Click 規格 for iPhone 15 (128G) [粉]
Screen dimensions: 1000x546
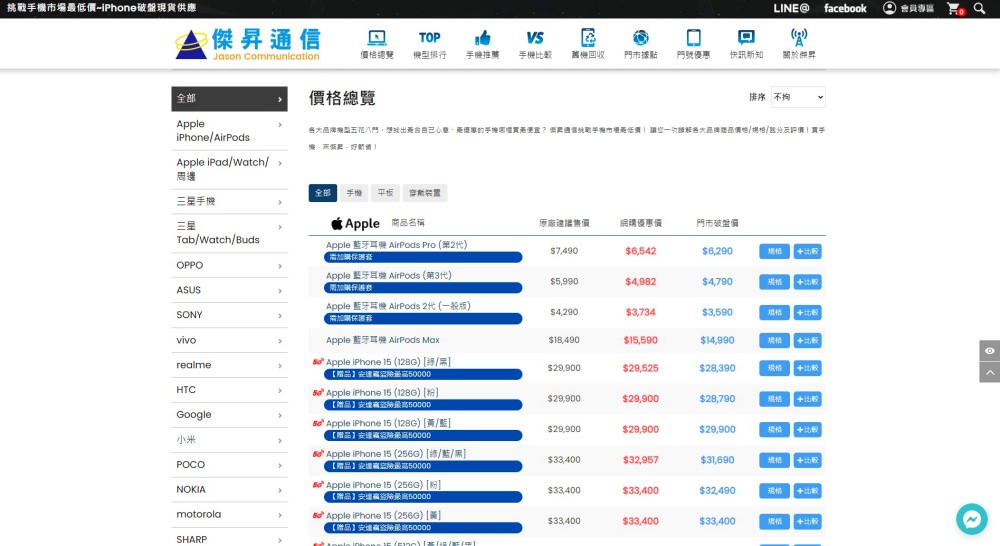click(x=774, y=399)
